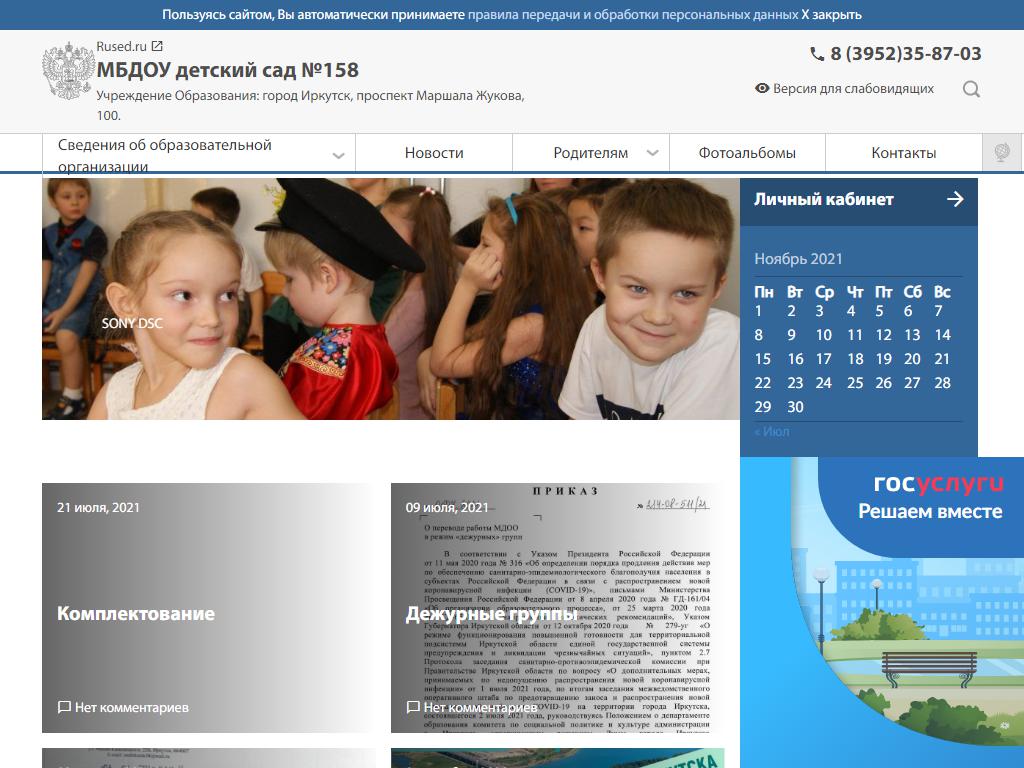Close the personal data notice banner
Image resolution: width=1024 pixels, height=768 pixels.
coord(831,15)
